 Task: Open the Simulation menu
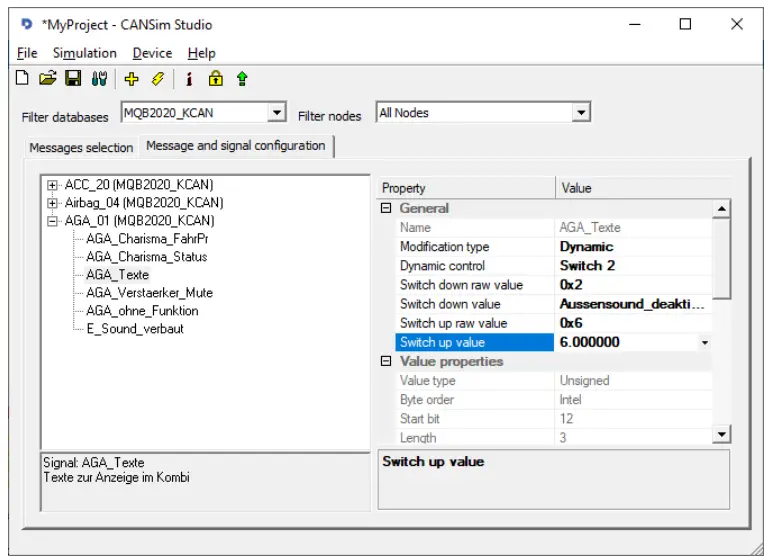click(x=84, y=53)
